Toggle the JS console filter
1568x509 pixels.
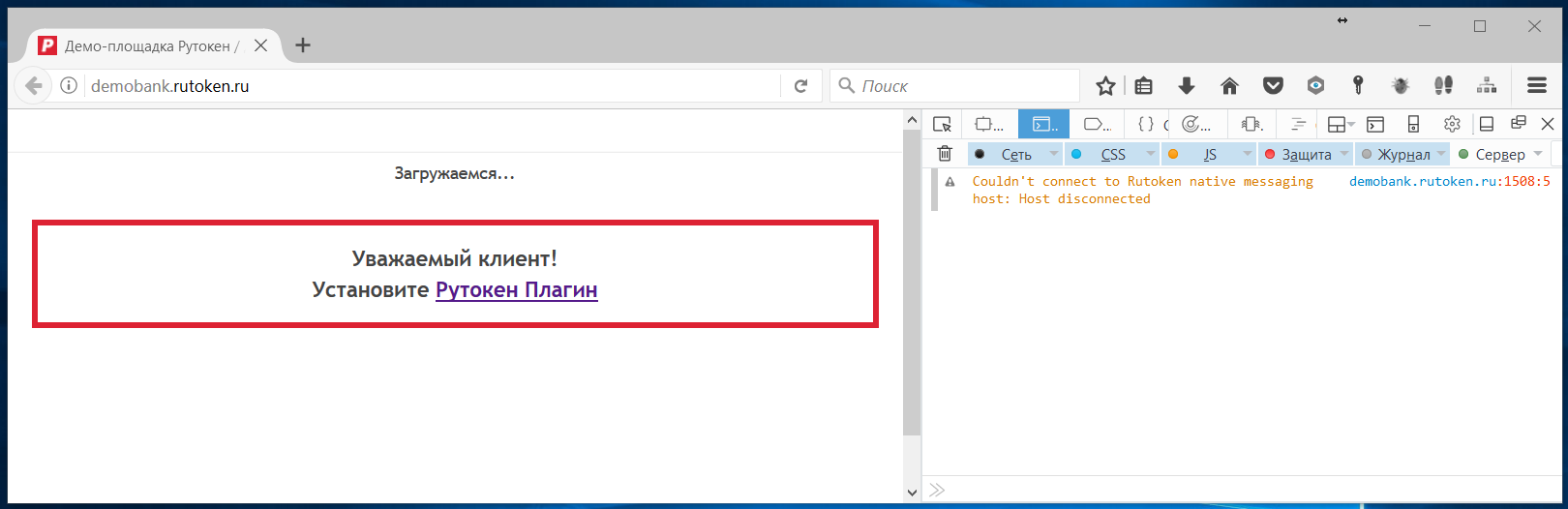1209,155
